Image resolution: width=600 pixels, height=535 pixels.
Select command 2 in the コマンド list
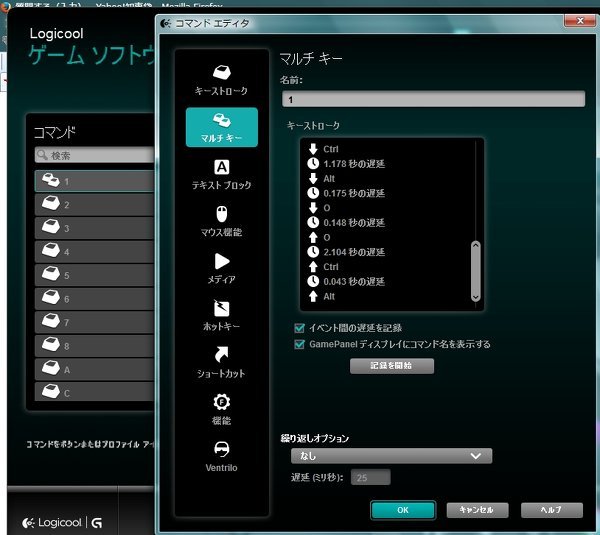point(95,204)
